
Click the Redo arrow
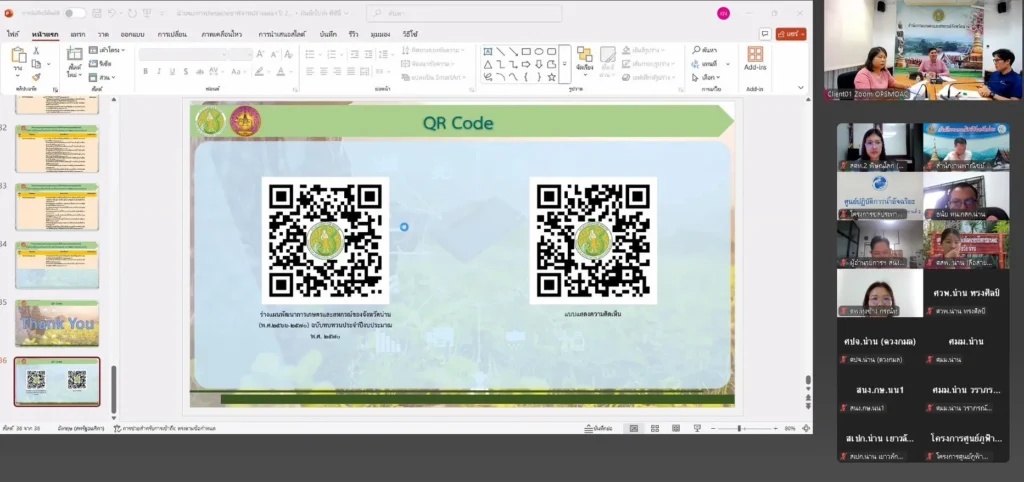tap(133, 13)
